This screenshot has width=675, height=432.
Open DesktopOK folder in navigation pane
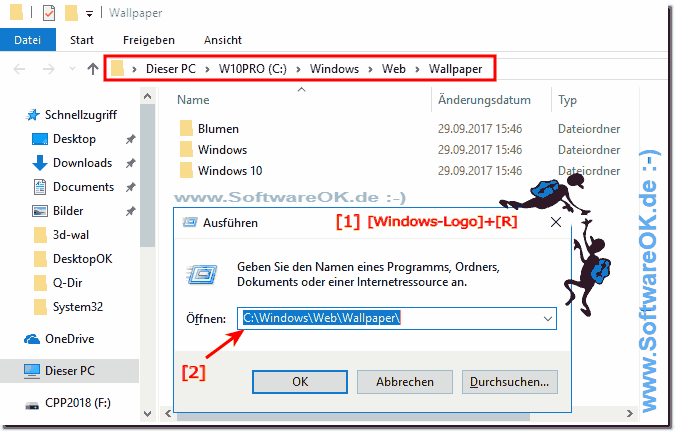click(83, 259)
